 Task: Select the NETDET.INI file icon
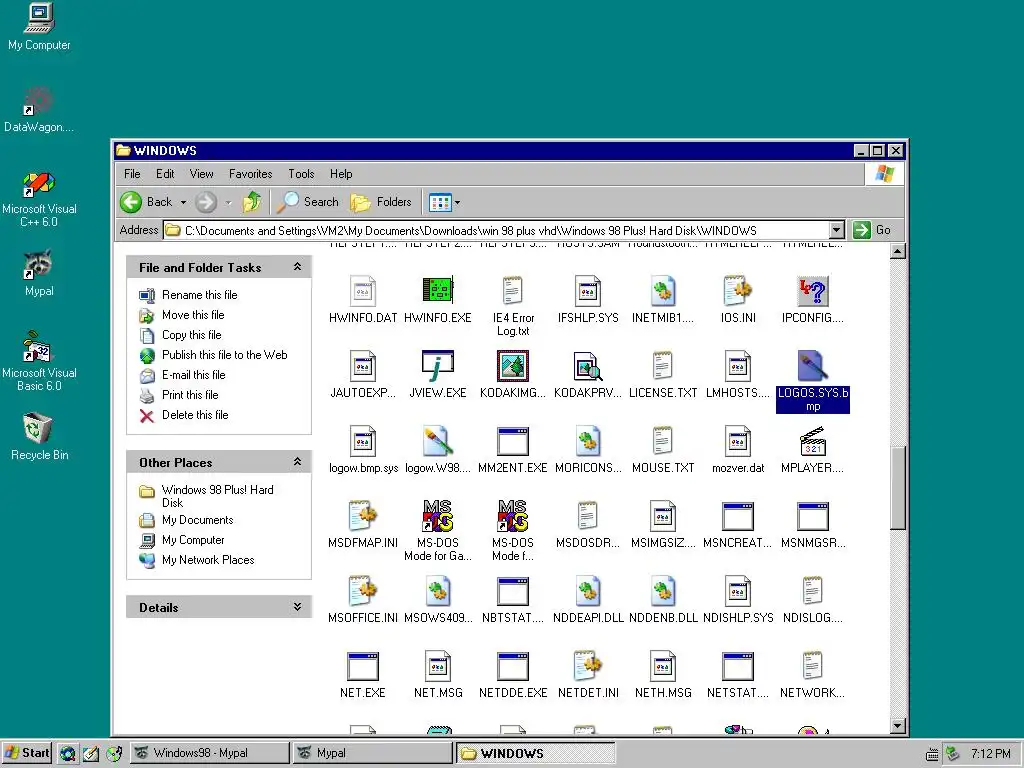[588, 666]
